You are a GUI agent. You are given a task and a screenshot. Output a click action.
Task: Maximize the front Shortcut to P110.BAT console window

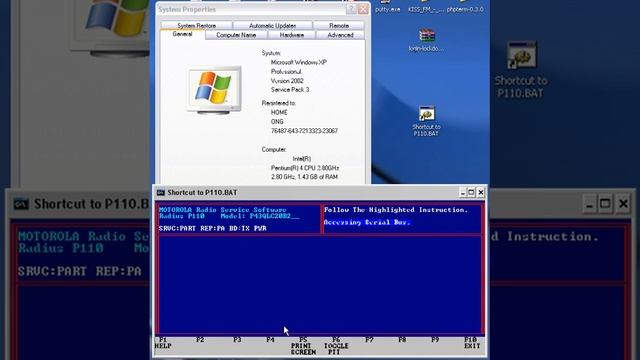point(471,192)
